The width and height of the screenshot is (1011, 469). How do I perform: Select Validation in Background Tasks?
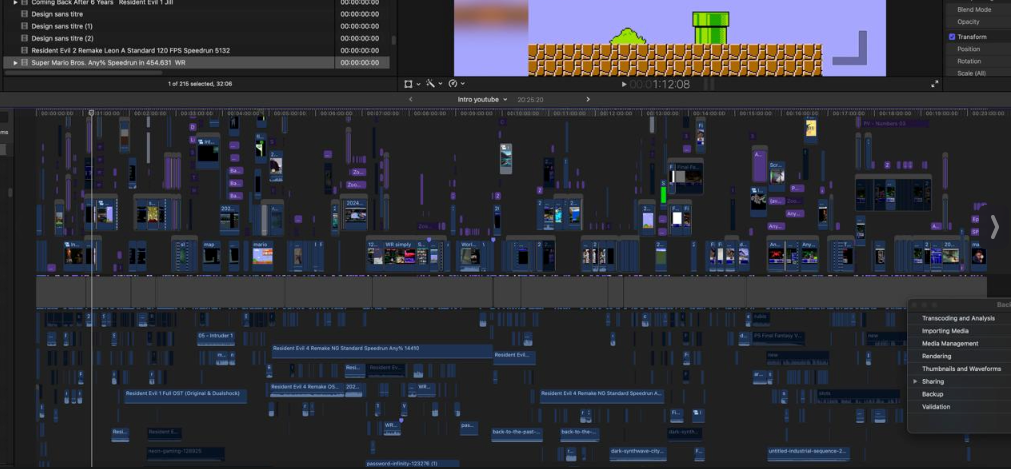coord(936,407)
